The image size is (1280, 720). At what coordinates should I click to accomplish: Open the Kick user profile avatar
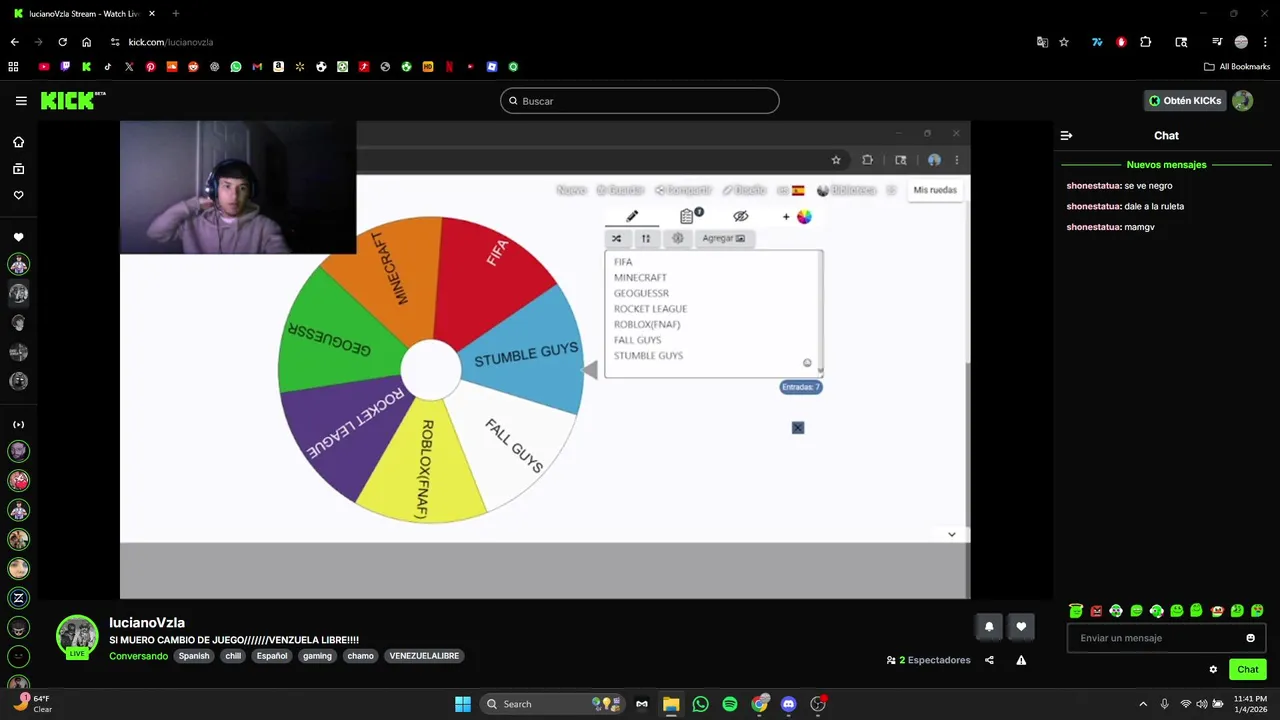(x=1243, y=101)
